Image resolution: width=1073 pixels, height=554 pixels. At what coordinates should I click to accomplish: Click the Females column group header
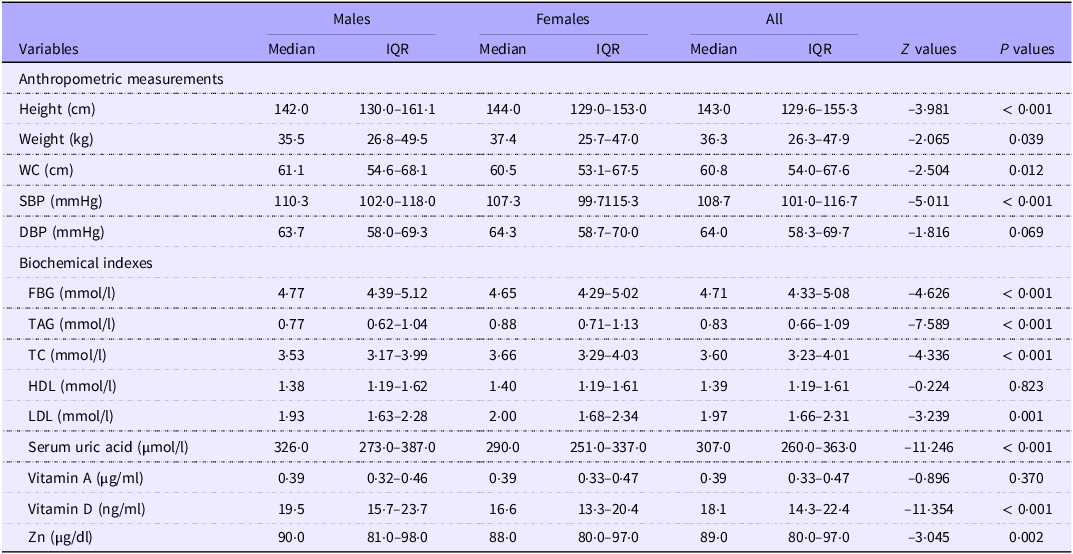click(x=560, y=19)
